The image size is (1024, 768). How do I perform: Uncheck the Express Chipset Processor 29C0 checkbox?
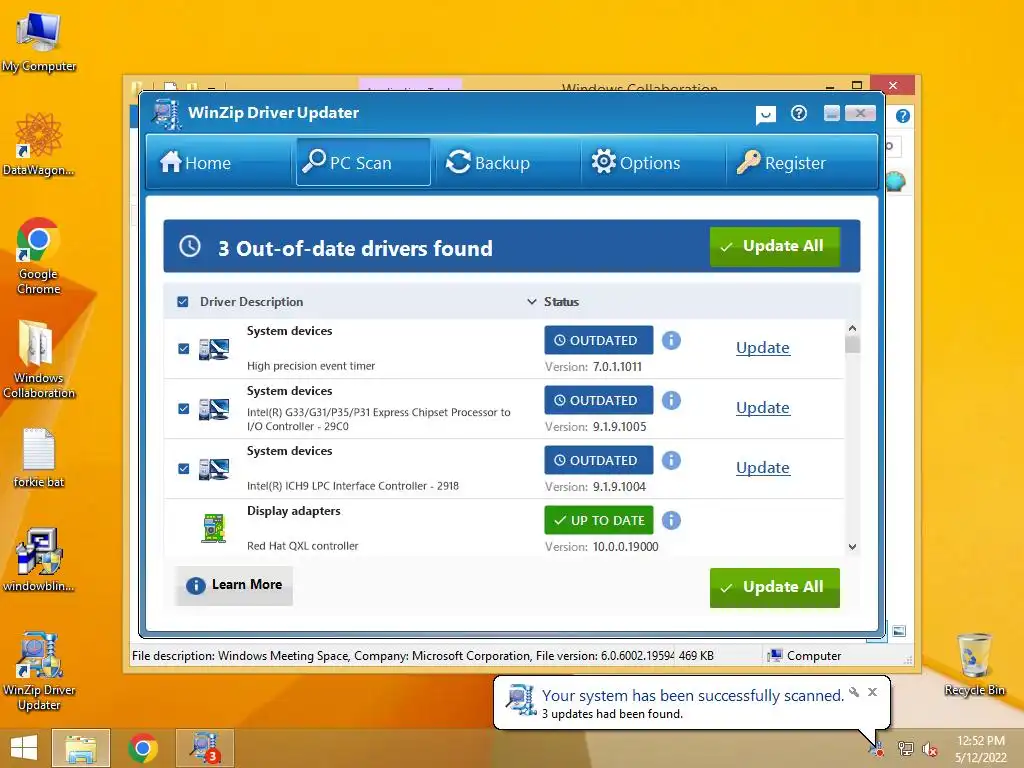(184, 409)
